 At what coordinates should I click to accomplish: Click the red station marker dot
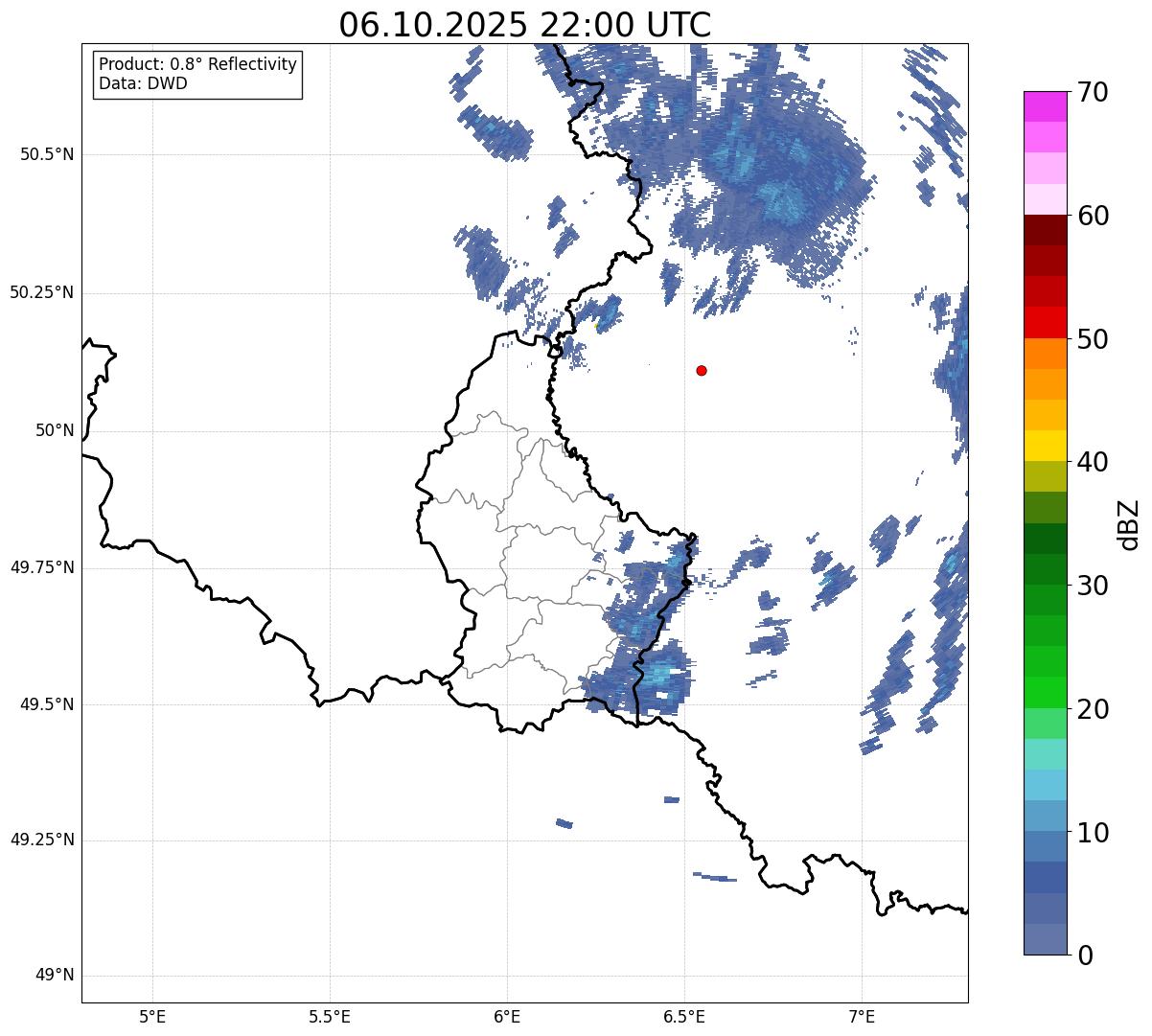click(702, 370)
